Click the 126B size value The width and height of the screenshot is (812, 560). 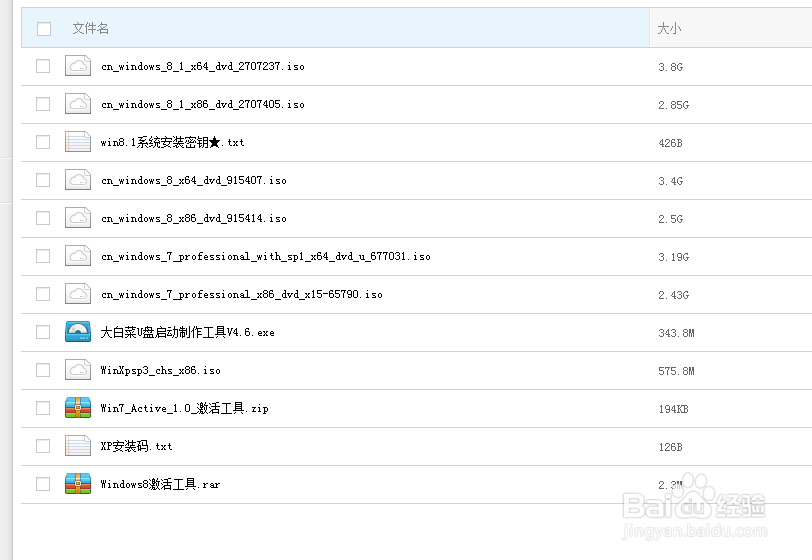pos(671,447)
